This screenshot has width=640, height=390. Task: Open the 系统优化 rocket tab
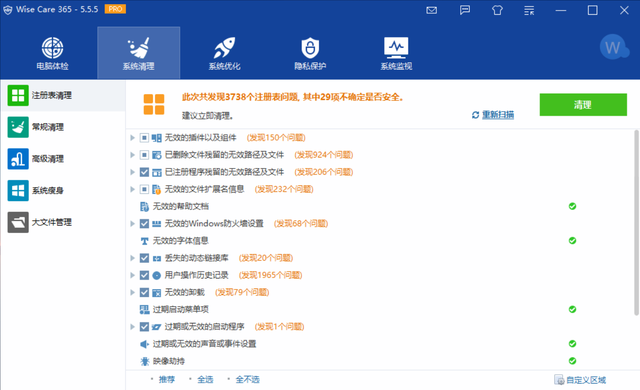pyautogui.click(x=224, y=53)
